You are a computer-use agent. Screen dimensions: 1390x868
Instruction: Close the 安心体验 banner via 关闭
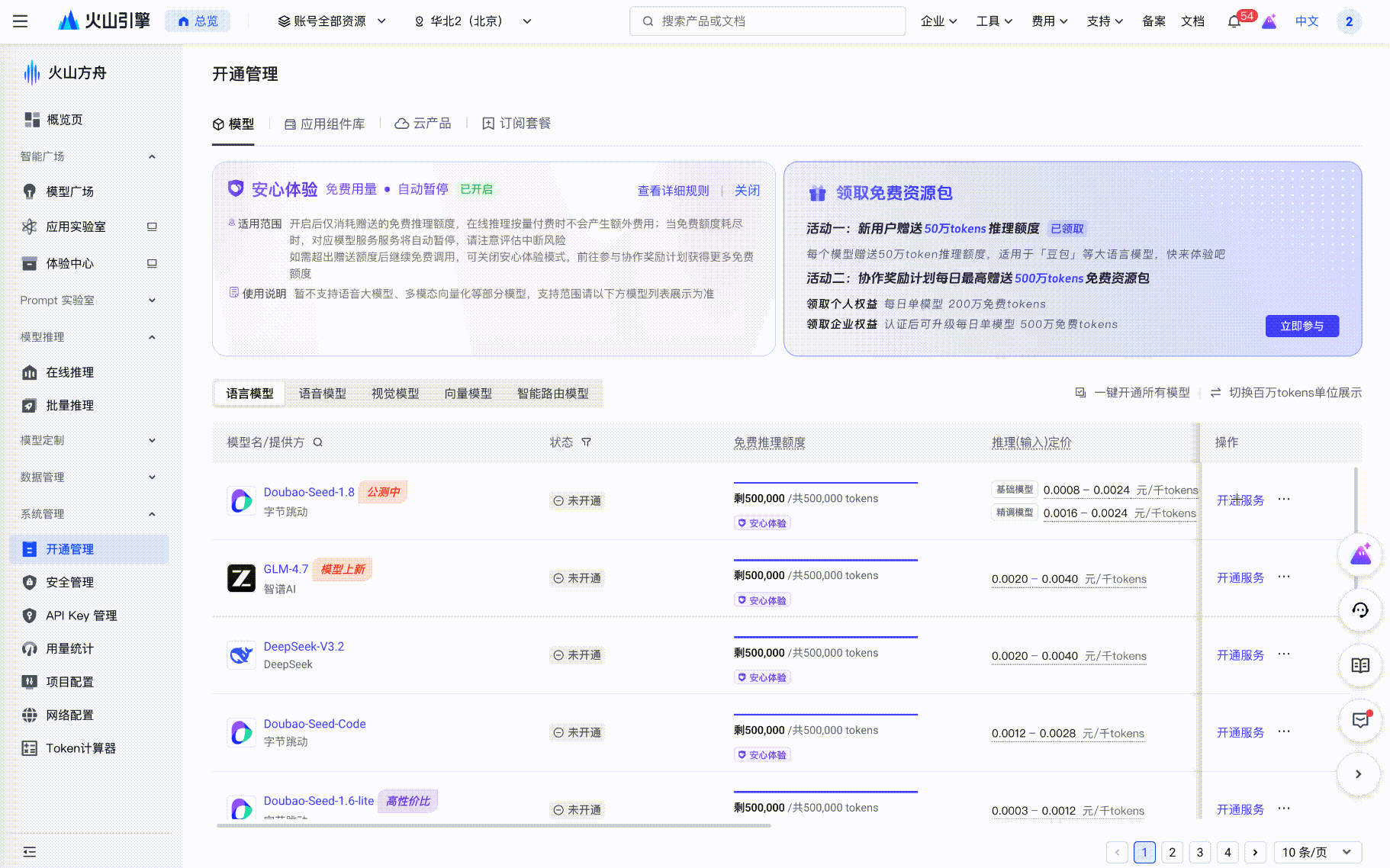(x=747, y=191)
